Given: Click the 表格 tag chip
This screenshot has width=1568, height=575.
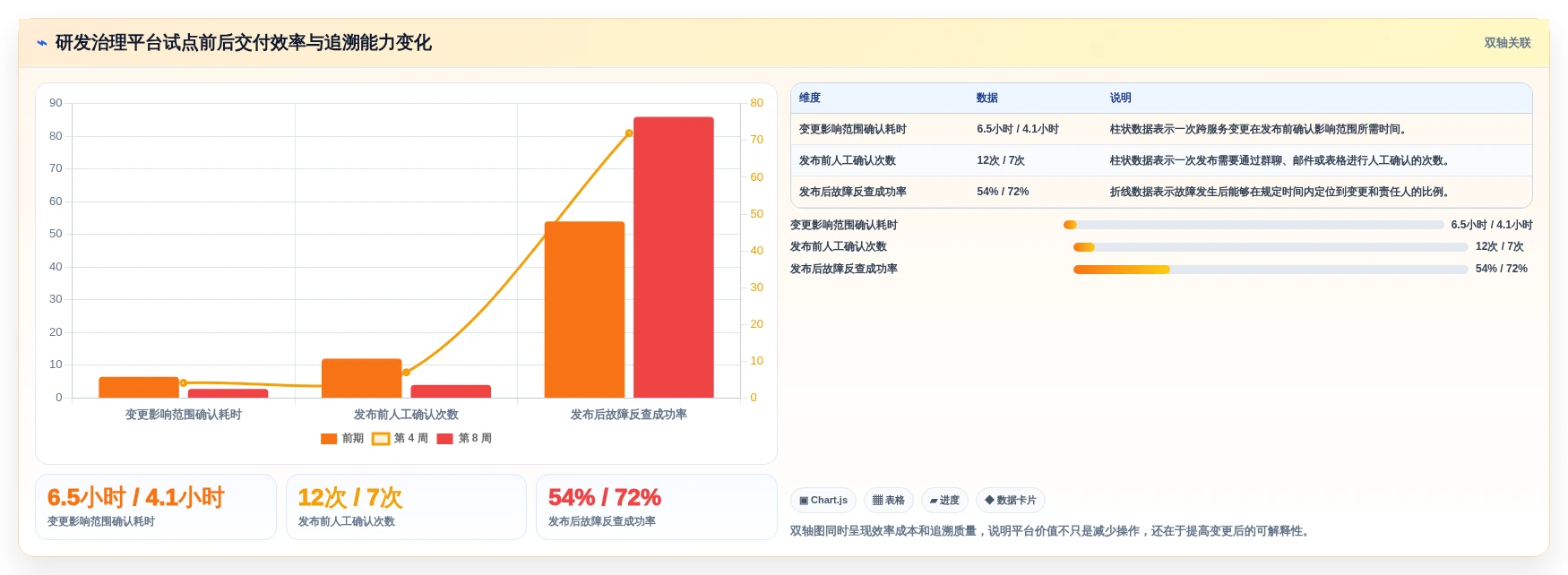Looking at the screenshot, I should tap(889, 501).
